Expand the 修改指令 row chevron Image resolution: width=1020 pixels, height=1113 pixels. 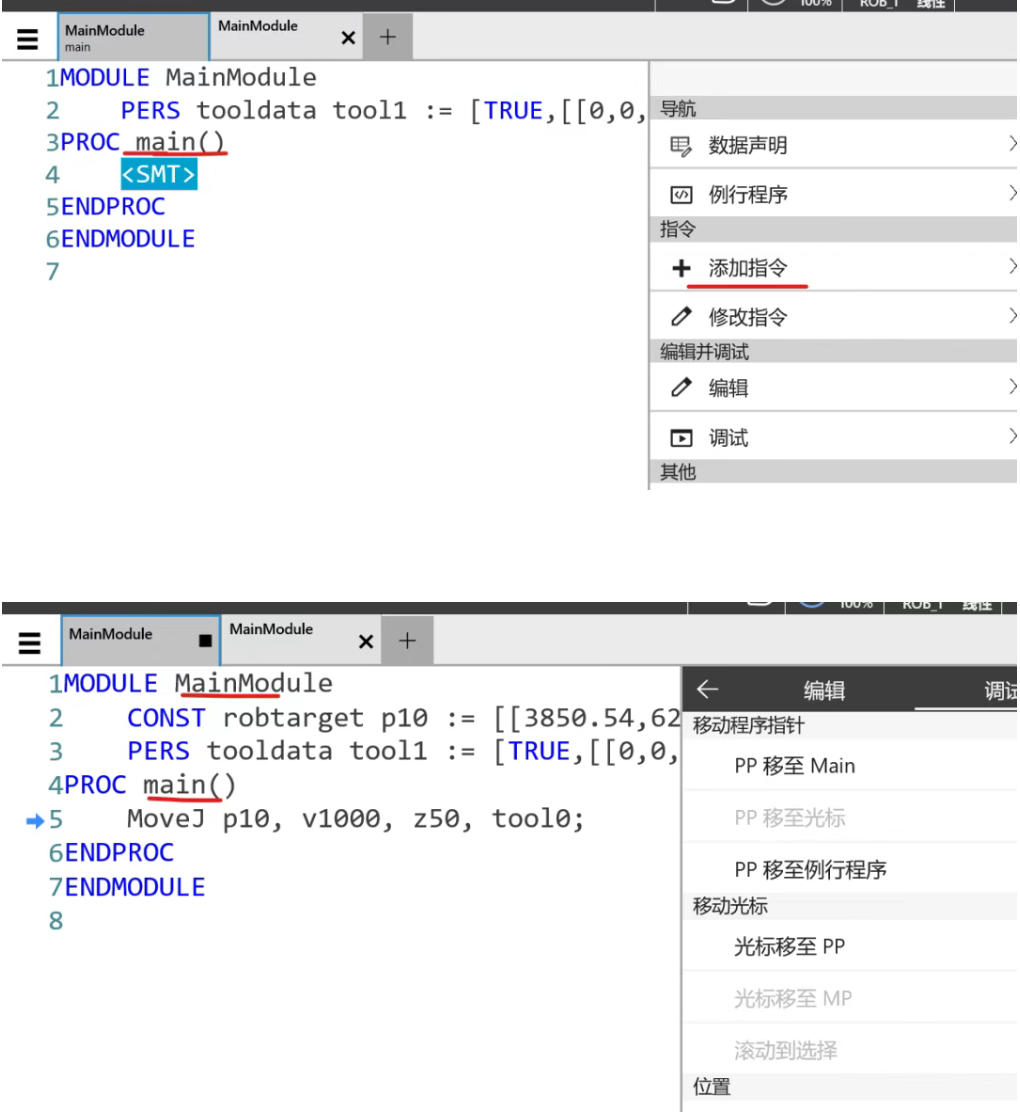[x=1011, y=317]
